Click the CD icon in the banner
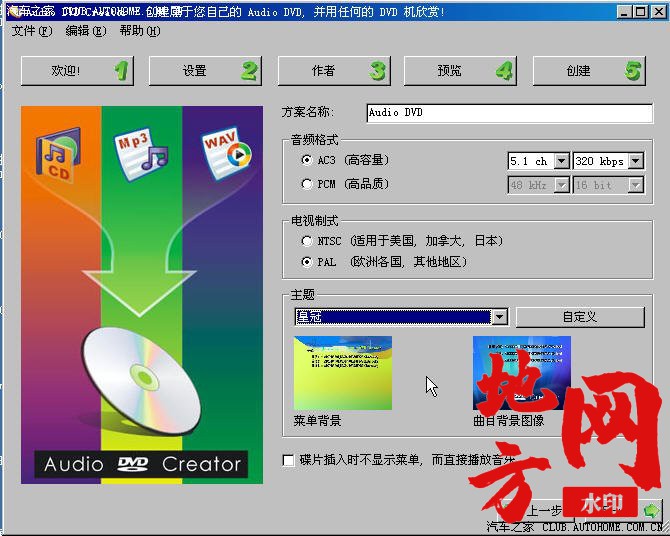The image size is (670, 536). pyautogui.click(x=58, y=155)
